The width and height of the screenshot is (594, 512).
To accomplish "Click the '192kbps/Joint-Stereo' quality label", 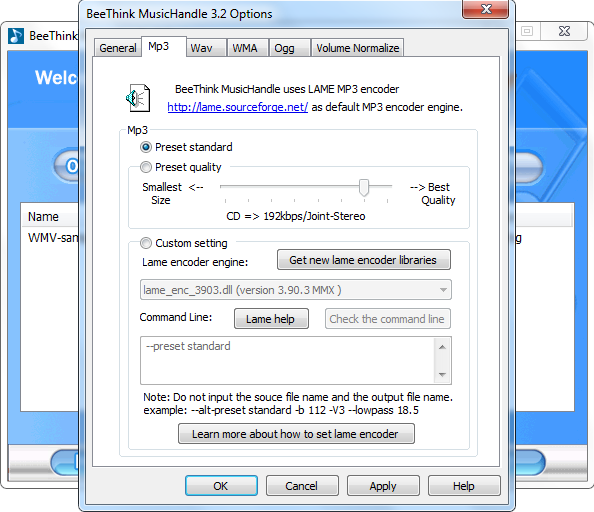I will (x=314, y=216).
